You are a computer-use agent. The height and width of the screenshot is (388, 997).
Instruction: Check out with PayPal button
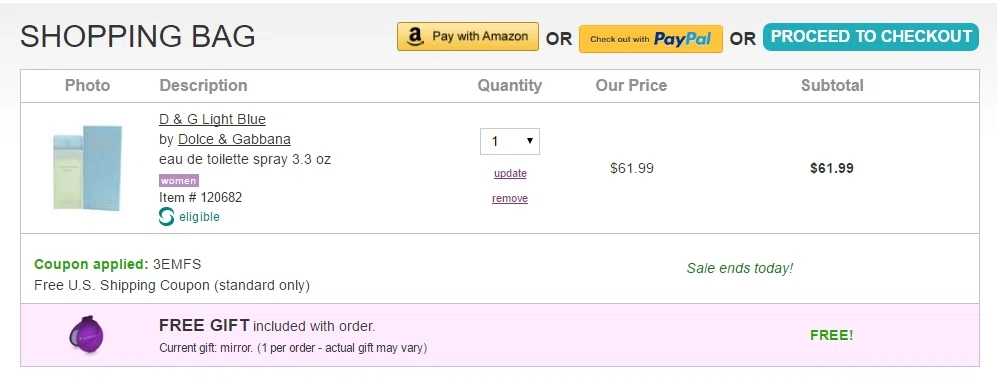(650, 39)
